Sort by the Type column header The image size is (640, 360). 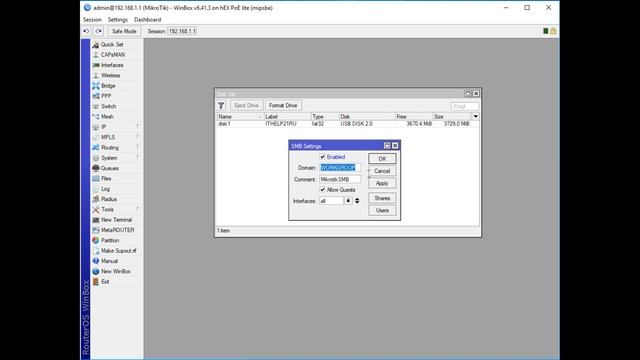point(324,117)
